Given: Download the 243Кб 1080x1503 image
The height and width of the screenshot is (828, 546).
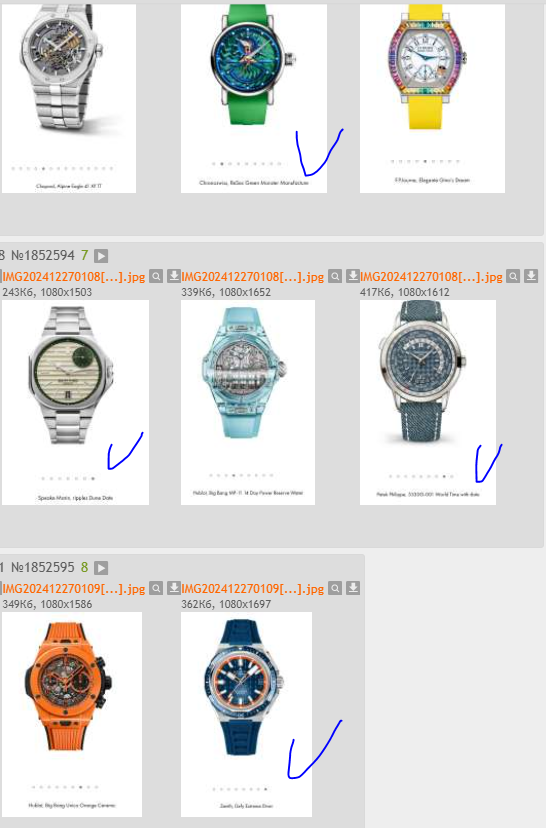Looking at the screenshot, I should pyautogui.click(x=174, y=276).
